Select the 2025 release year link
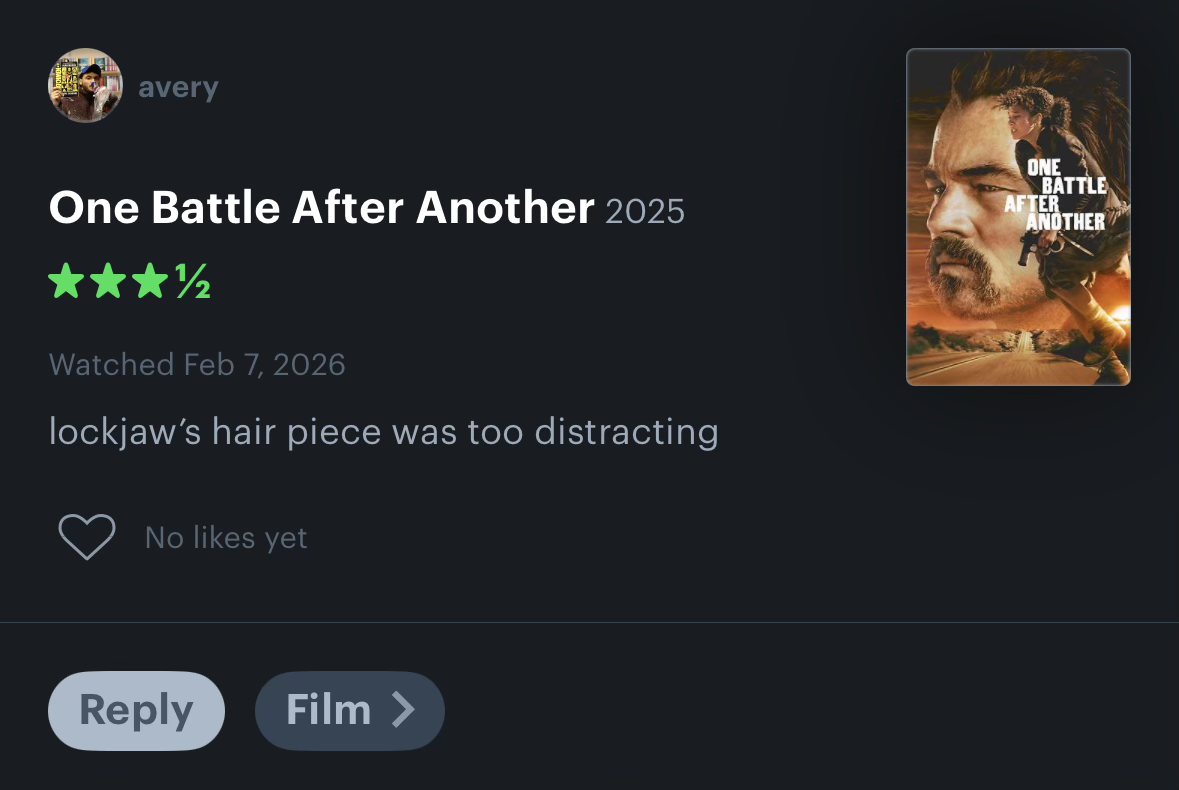 tap(645, 211)
